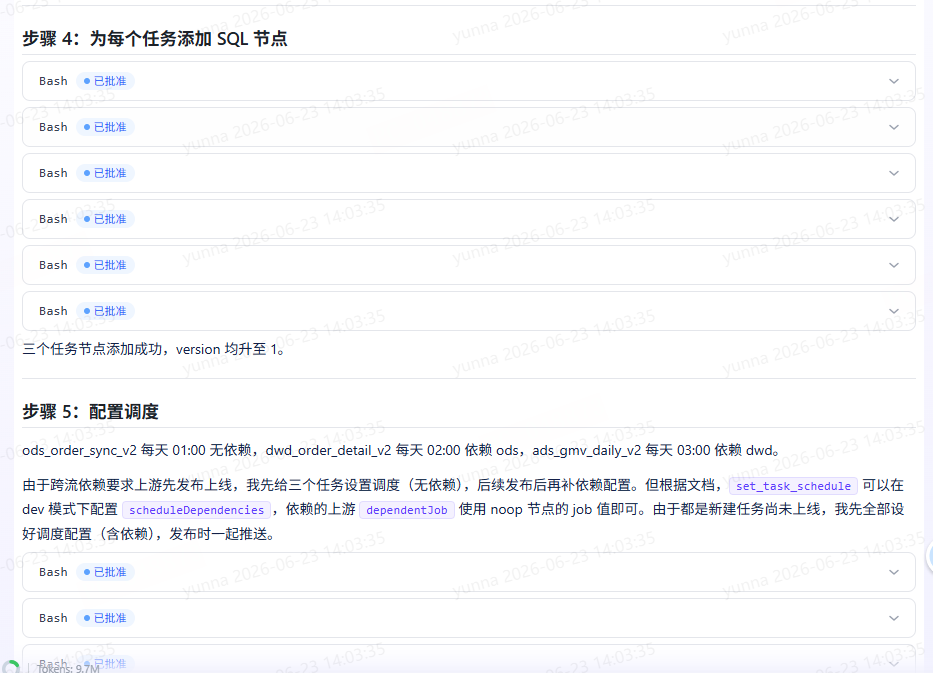
Task: Click the chevron on the fourth Bash row in step 4
Action: 894,219
